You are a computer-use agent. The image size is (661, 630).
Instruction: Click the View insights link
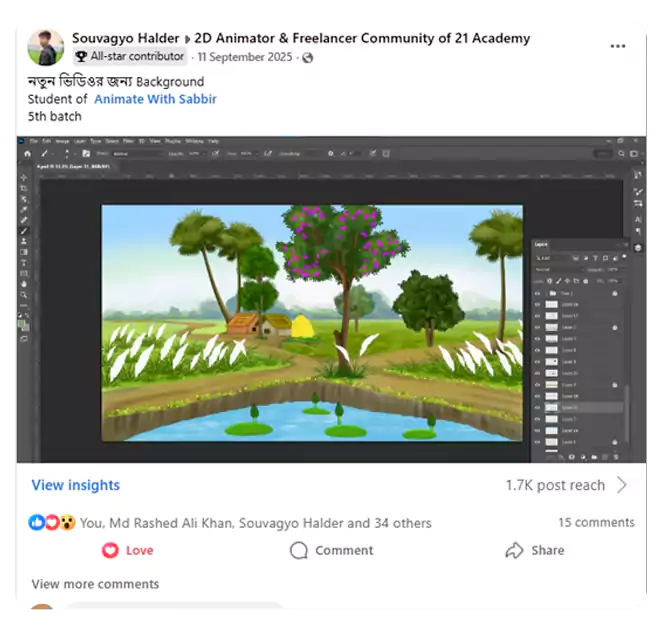(75, 485)
